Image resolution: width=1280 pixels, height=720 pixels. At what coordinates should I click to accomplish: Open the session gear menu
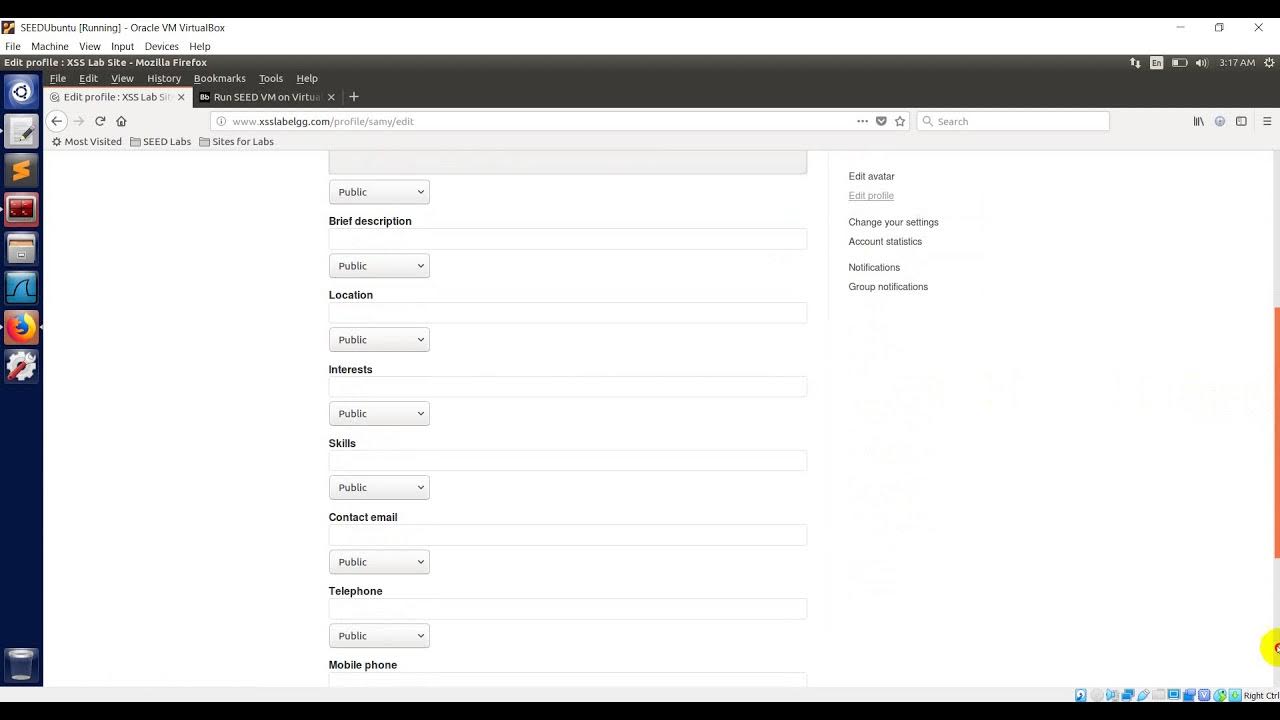(x=1268, y=62)
